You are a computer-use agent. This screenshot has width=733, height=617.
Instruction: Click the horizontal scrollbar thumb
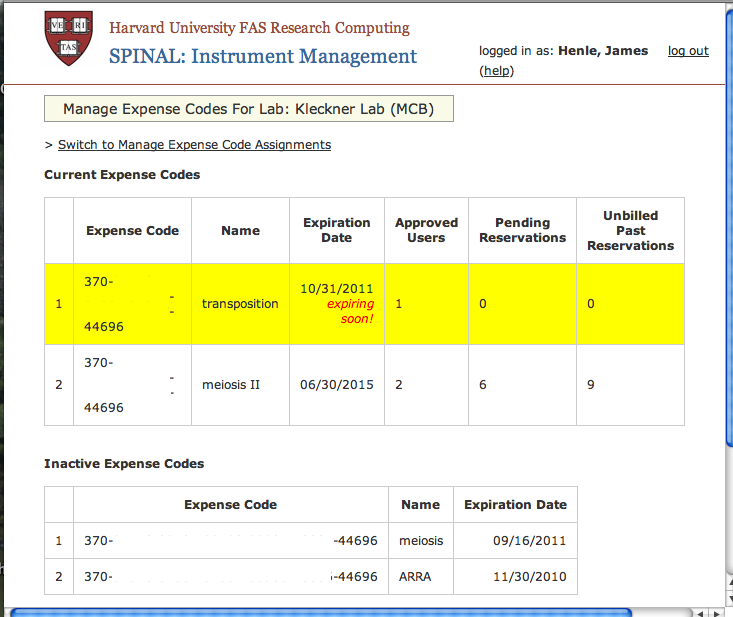coord(321,612)
